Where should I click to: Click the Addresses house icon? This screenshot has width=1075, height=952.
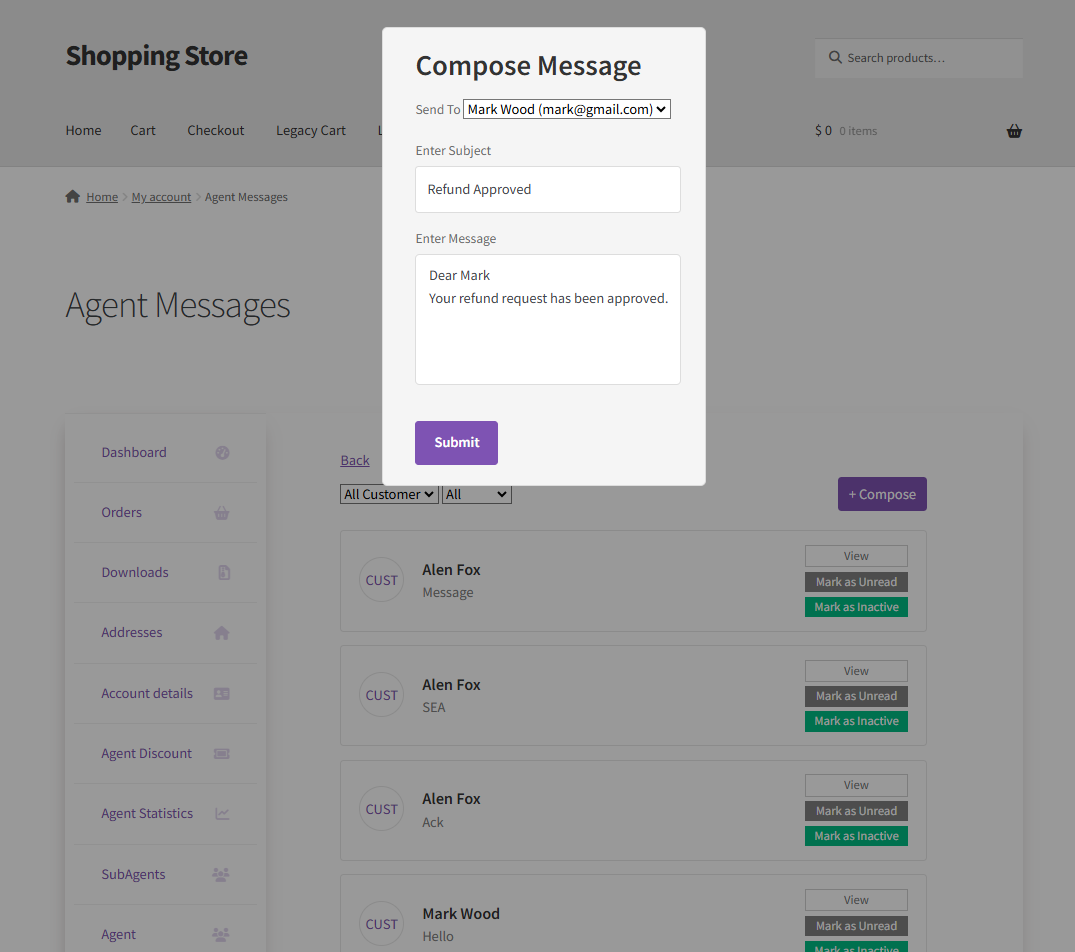click(221, 633)
